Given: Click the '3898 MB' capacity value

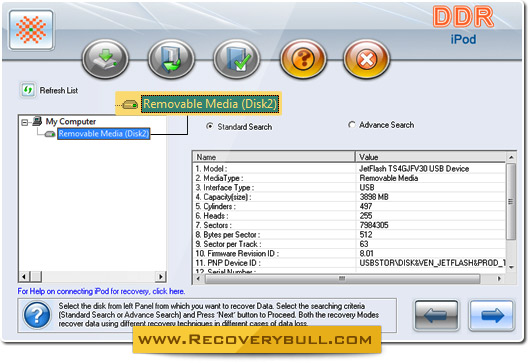Looking at the screenshot, I should pyautogui.click(x=374, y=197).
